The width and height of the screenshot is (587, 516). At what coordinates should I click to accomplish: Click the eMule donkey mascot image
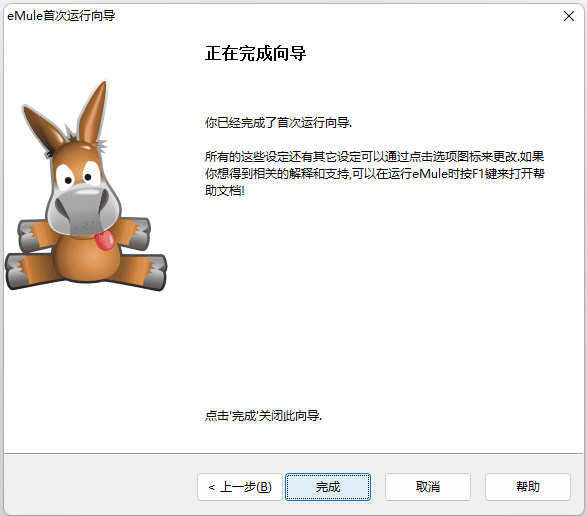86,186
